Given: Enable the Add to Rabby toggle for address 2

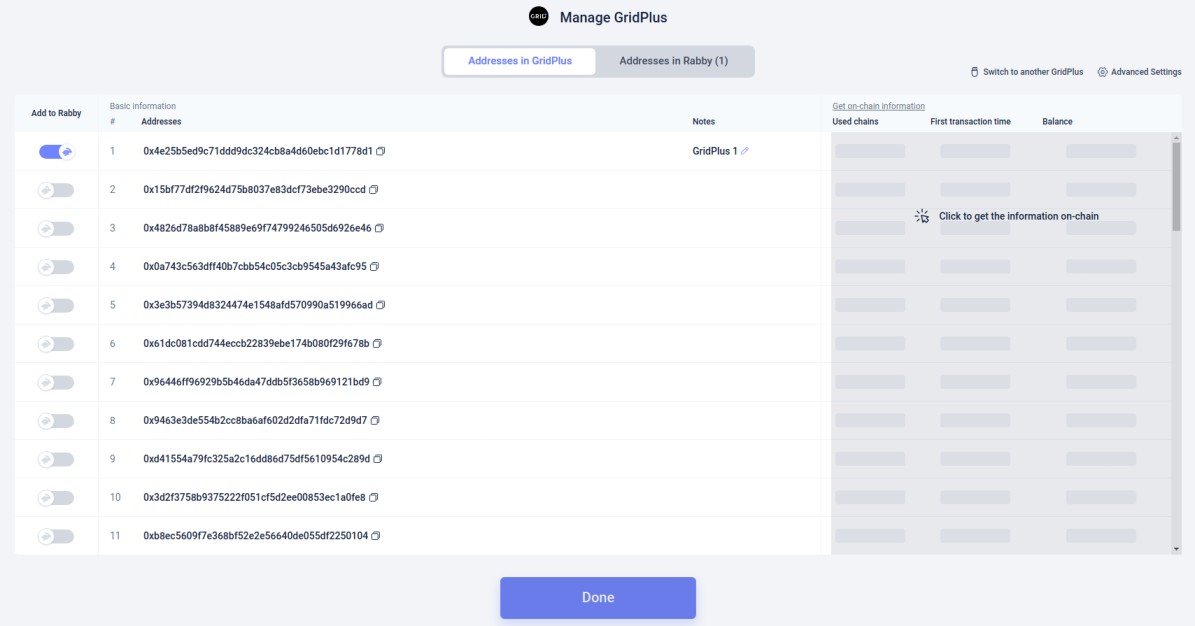Looking at the screenshot, I should click(x=57, y=188).
